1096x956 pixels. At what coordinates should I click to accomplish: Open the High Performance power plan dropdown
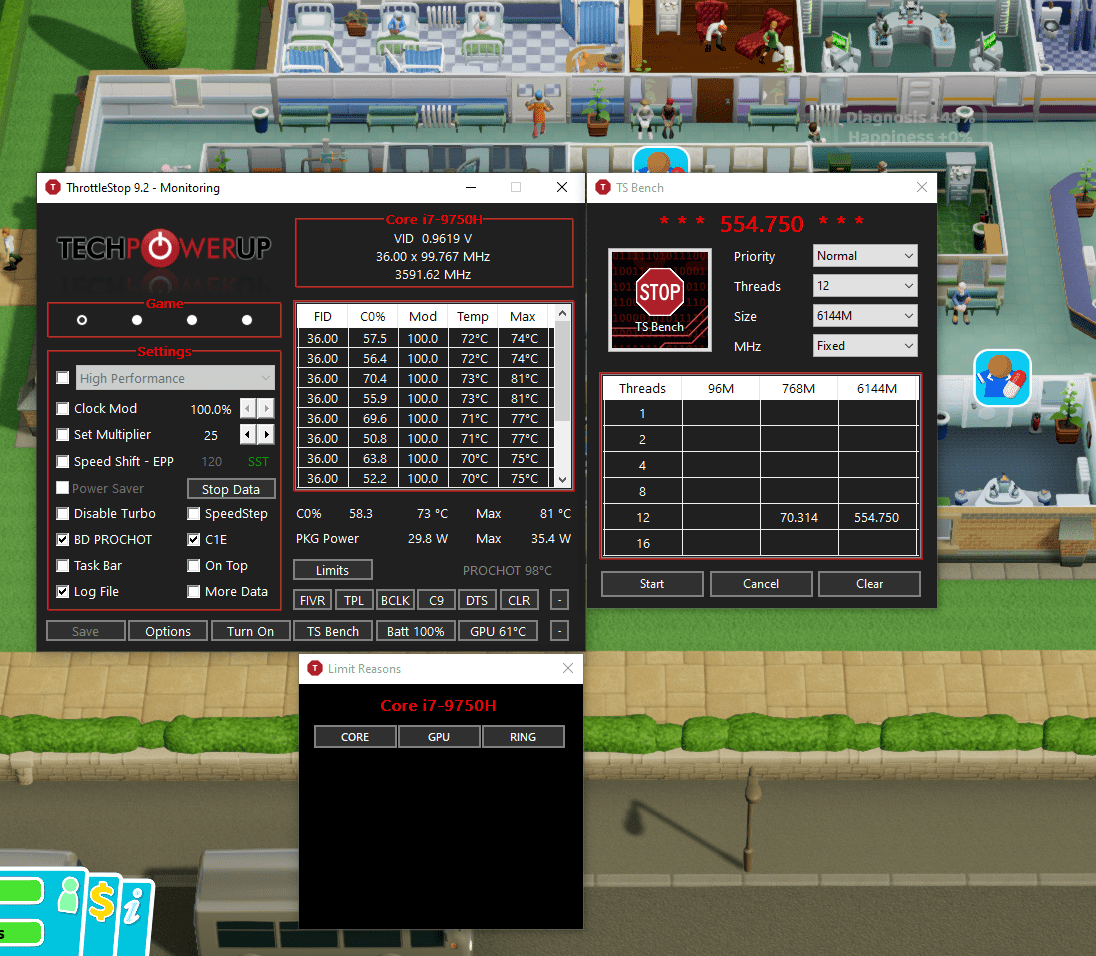click(175, 378)
